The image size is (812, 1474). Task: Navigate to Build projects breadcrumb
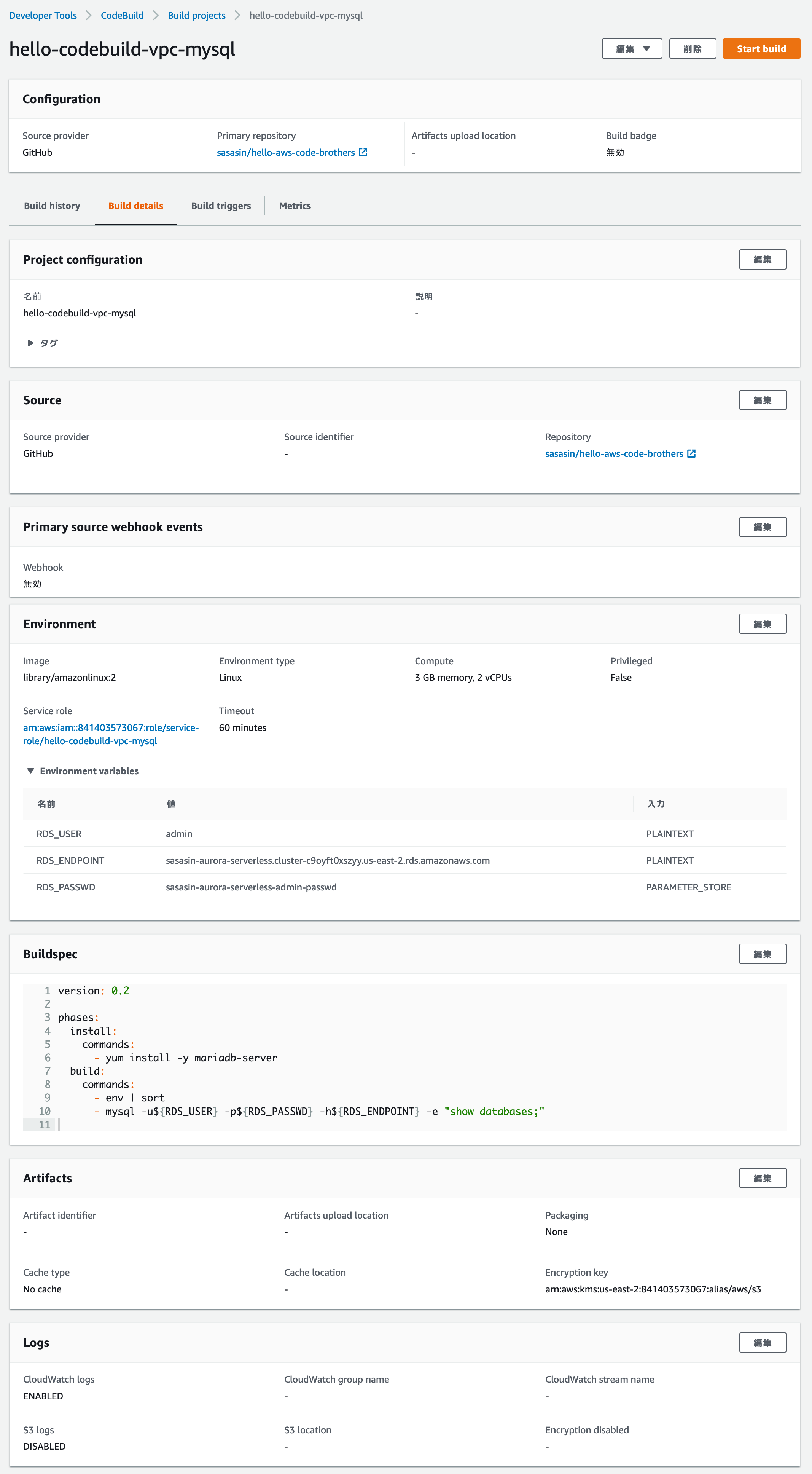[196, 16]
